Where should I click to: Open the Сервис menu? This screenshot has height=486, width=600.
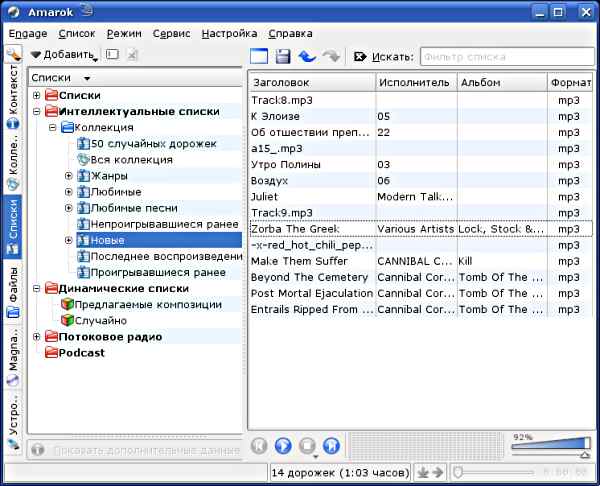[171, 34]
